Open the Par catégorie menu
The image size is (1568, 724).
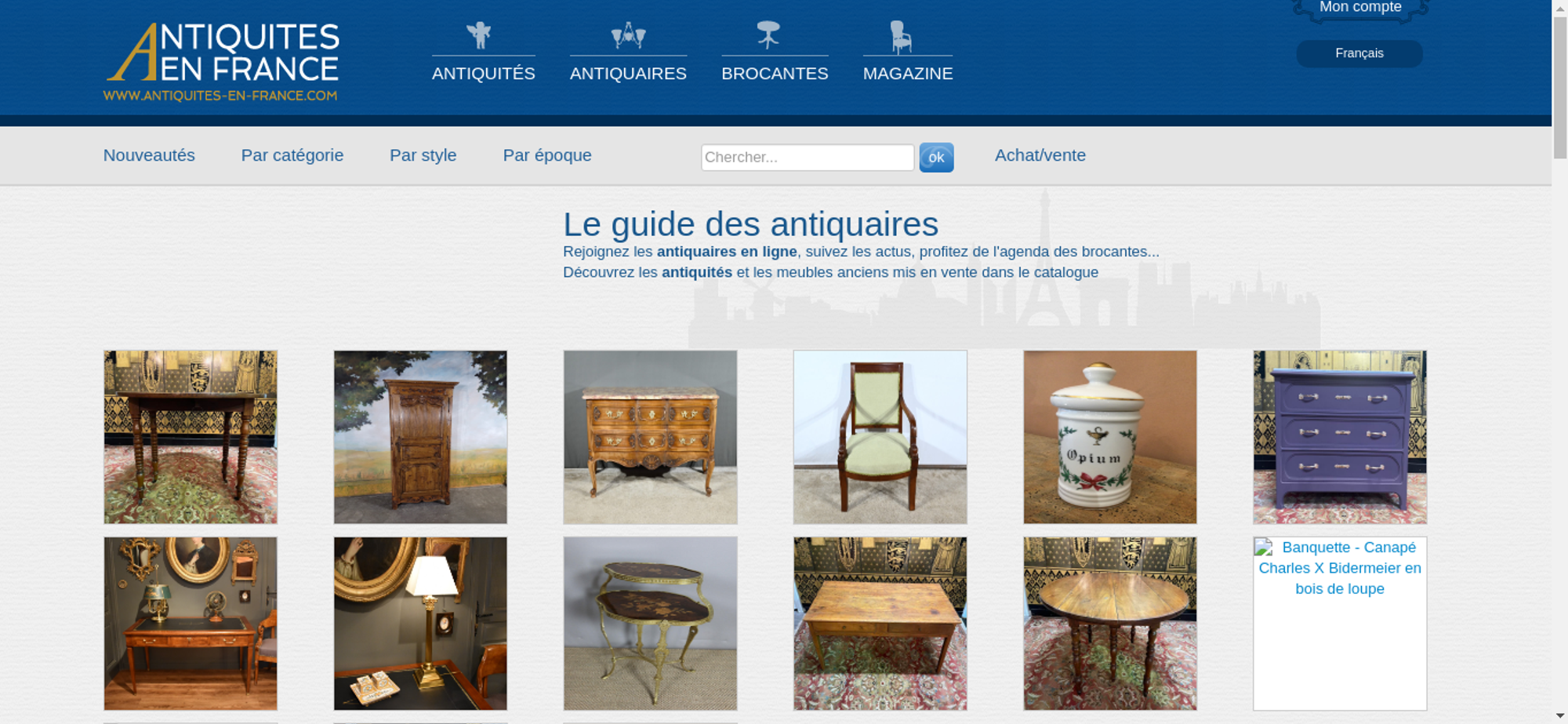(x=292, y=155)
